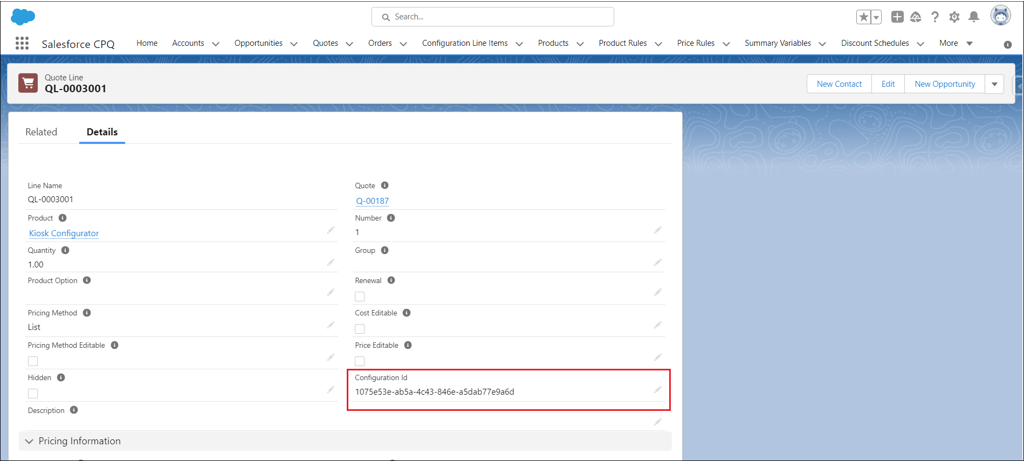Click the Favorites star icon
1024x461 pixels.
click(863, 18)
